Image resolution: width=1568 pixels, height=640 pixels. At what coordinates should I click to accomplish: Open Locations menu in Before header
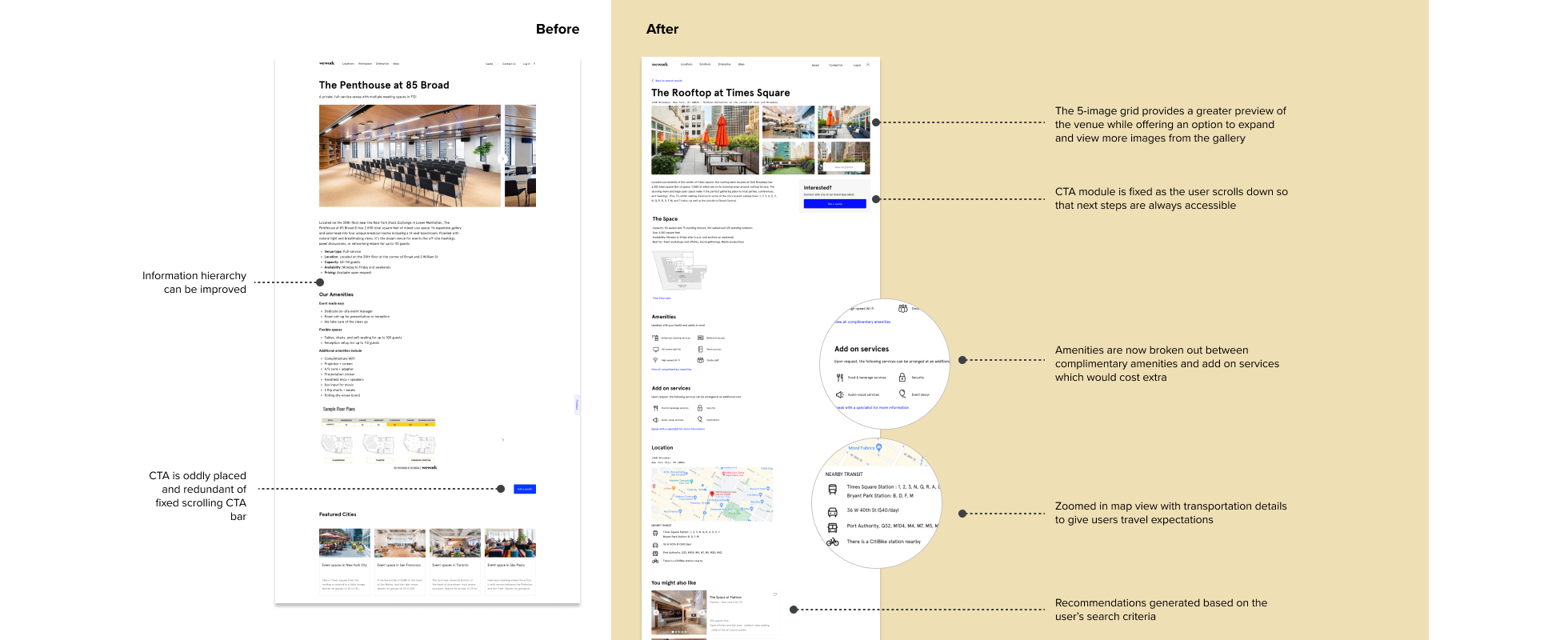[x=348, y=63]
